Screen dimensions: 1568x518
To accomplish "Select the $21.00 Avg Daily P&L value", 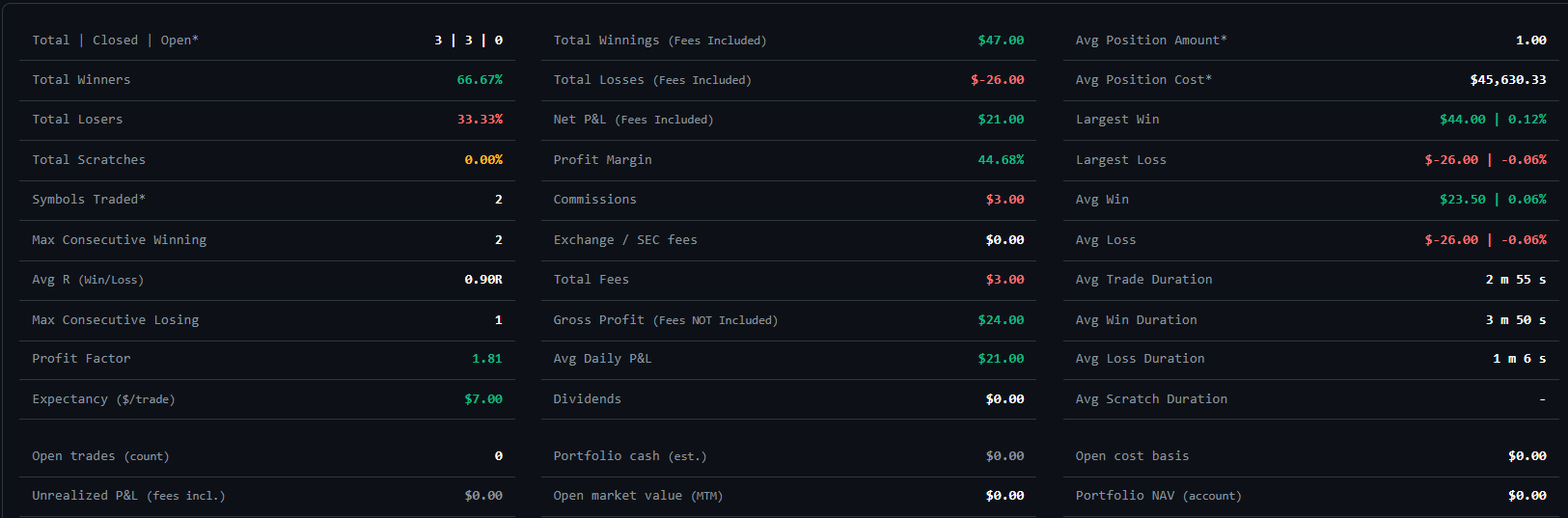I will point(1001,359).
